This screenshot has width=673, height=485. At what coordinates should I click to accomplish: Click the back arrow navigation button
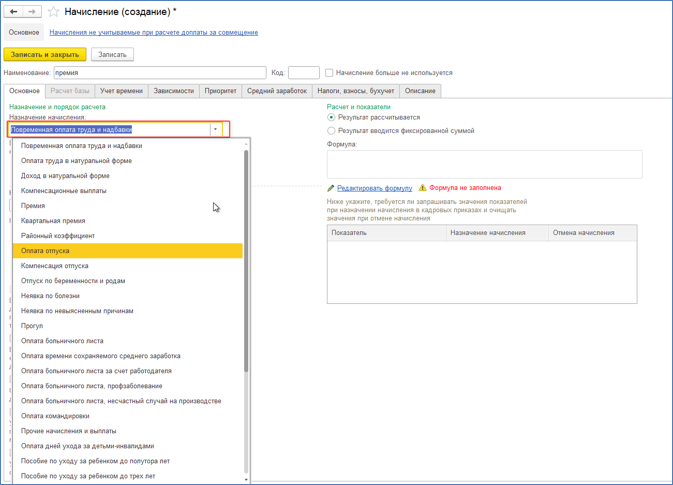pyautogui.click(x=13, y=12)
